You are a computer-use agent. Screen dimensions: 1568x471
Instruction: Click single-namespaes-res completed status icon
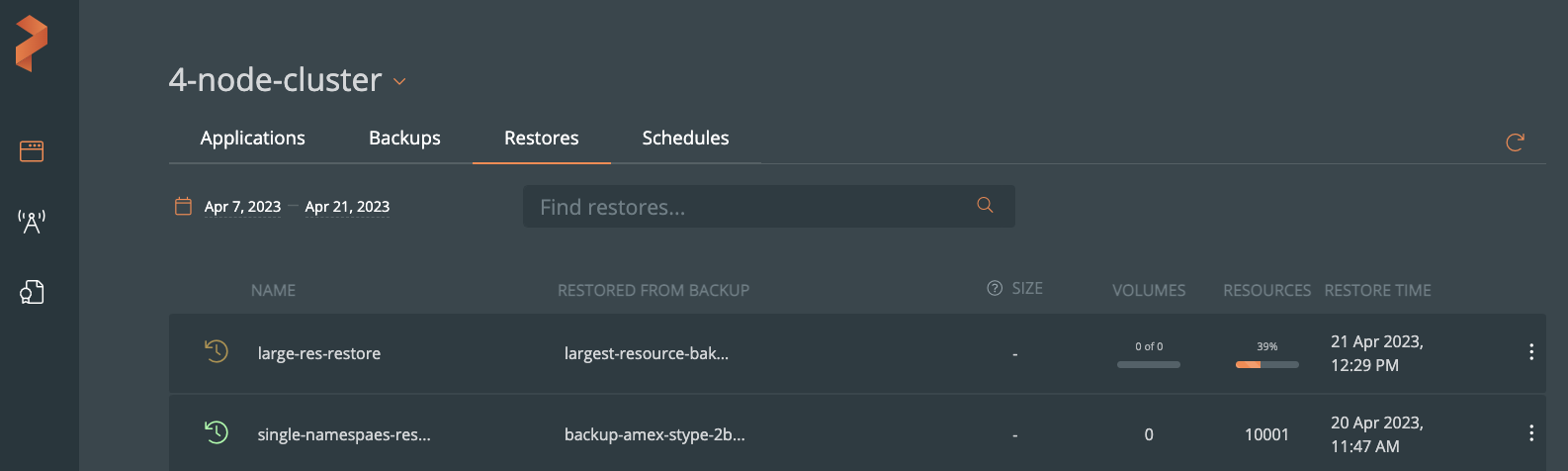point(217,432)
